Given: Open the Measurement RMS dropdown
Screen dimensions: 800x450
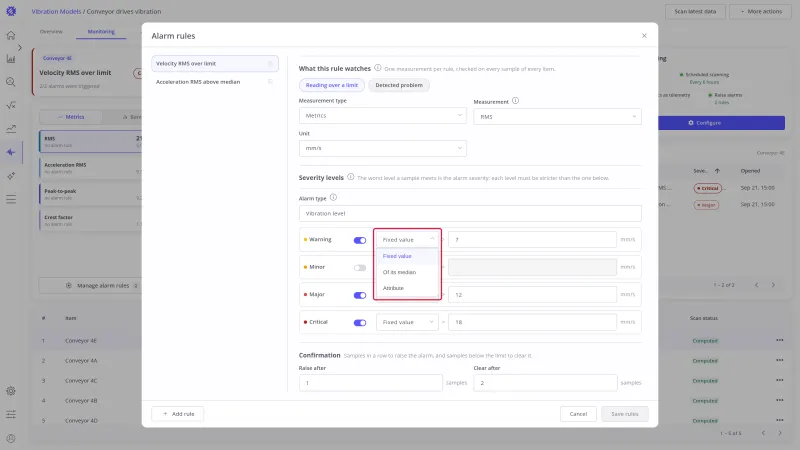Looking at the screenshot, I should pos(557,116).
